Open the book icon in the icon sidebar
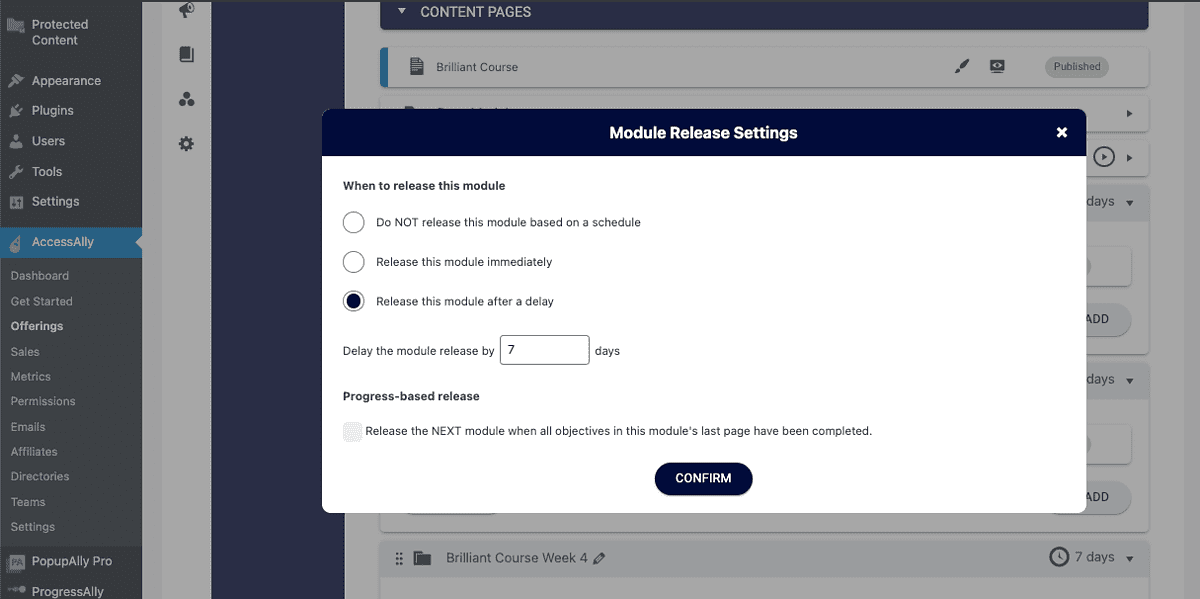The height and width of the screenshot is (599, 1200). (186, 54)
